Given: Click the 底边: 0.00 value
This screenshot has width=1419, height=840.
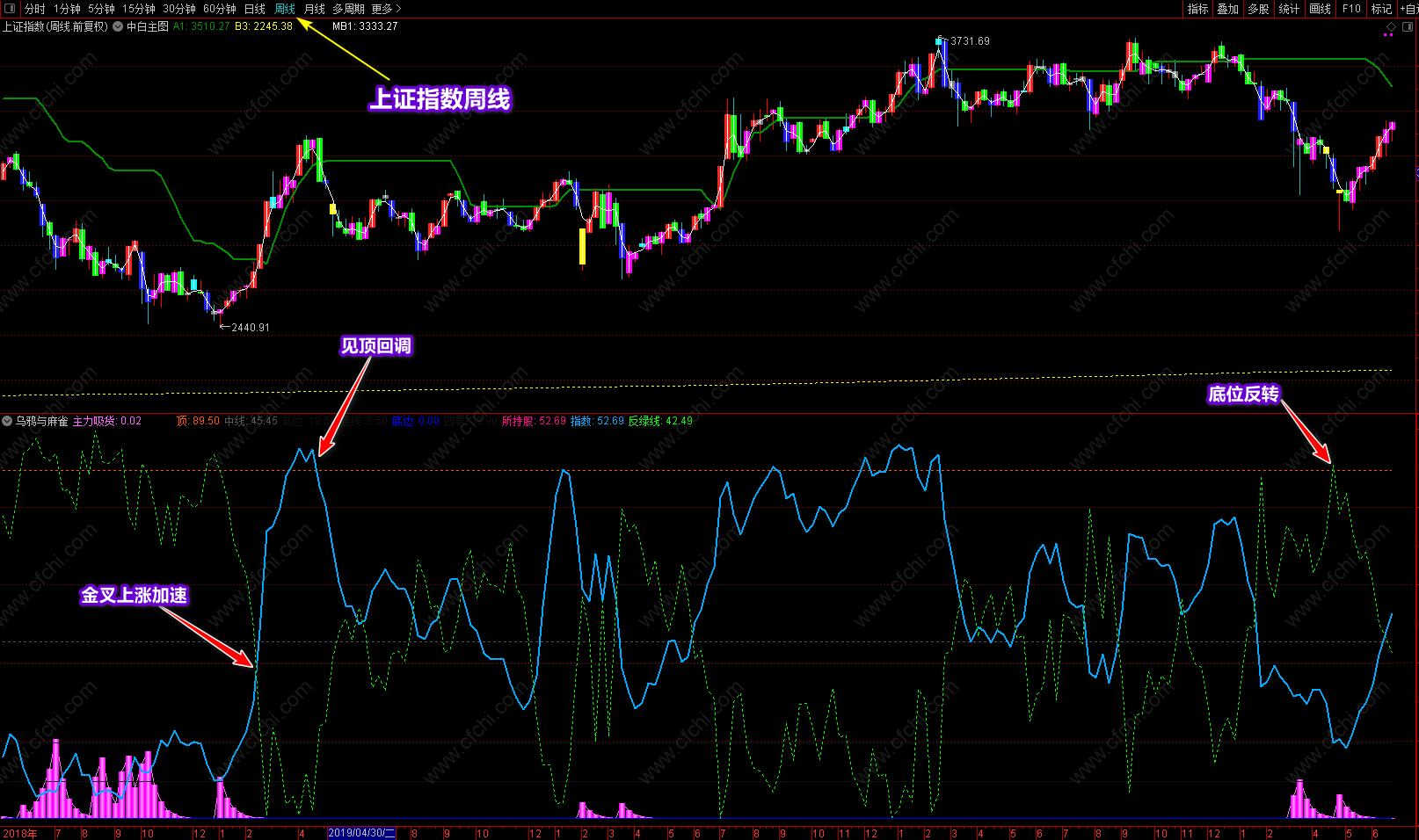Looking at the screenshot, I should [416, 421].
